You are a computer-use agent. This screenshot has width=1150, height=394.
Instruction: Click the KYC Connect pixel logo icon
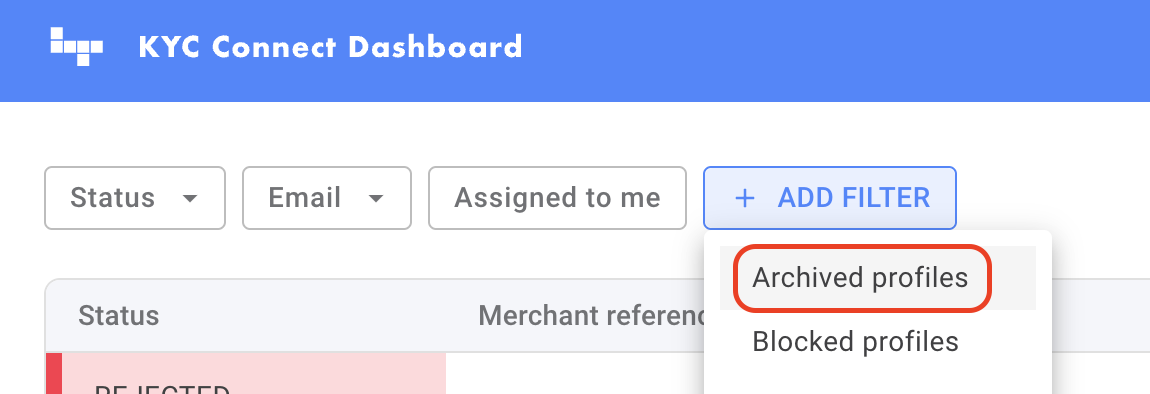[76, 46]
